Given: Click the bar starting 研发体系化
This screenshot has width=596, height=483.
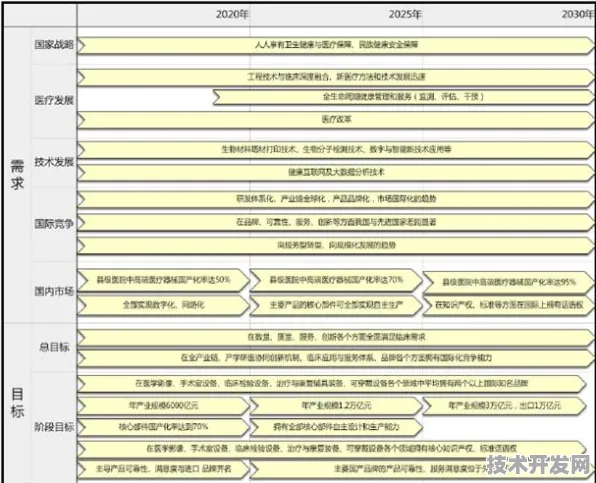Looking at the screenshot, I should point(336,199).
